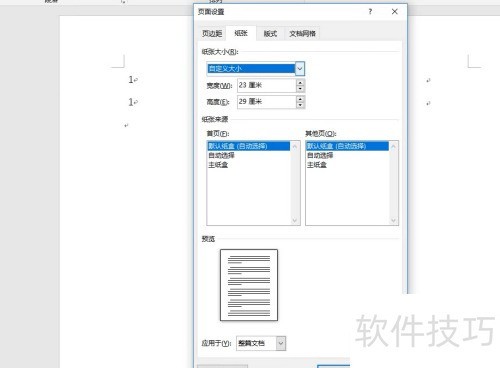Screen dimensions: 500x368
Task: Click the help question mark in dialog title
Action: pyautogui.click(x=370, y=12)
